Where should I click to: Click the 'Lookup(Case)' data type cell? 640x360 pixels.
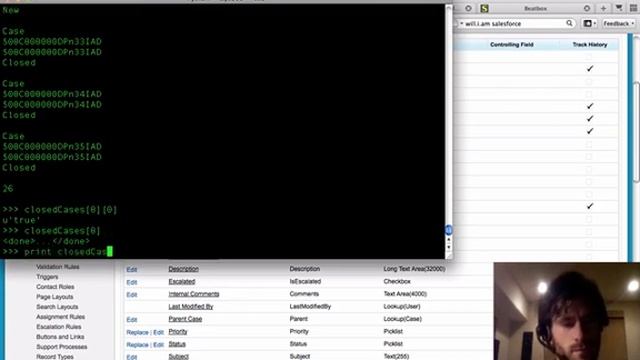pos(402,319)
